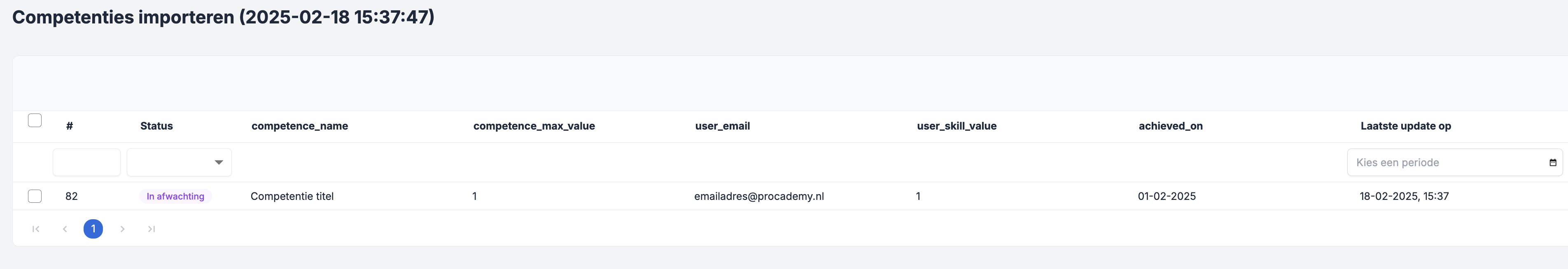Sort by Laatste update op column

point(1405,126)
